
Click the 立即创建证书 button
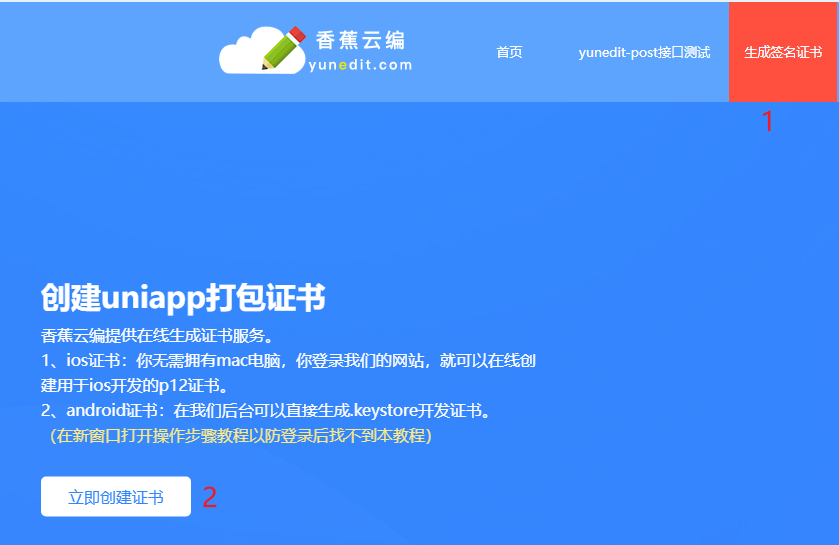(x=116, y=496)
